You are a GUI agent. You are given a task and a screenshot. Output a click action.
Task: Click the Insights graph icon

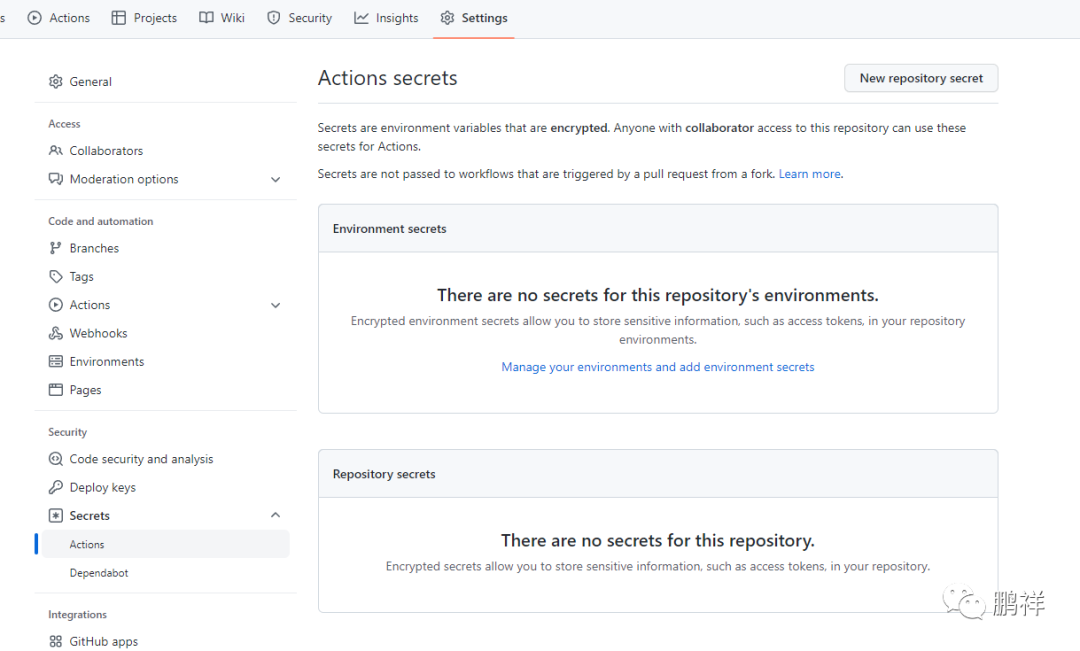click(x=361, y=18)
